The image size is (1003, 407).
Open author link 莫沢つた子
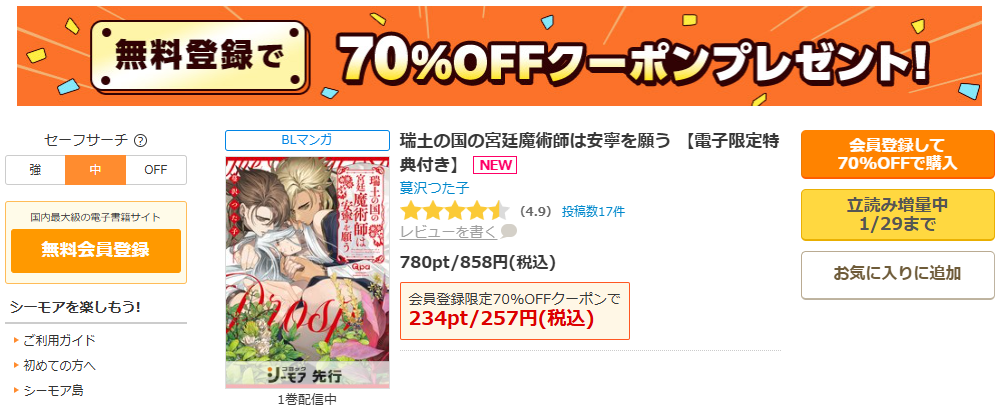[x=434, y=188]
